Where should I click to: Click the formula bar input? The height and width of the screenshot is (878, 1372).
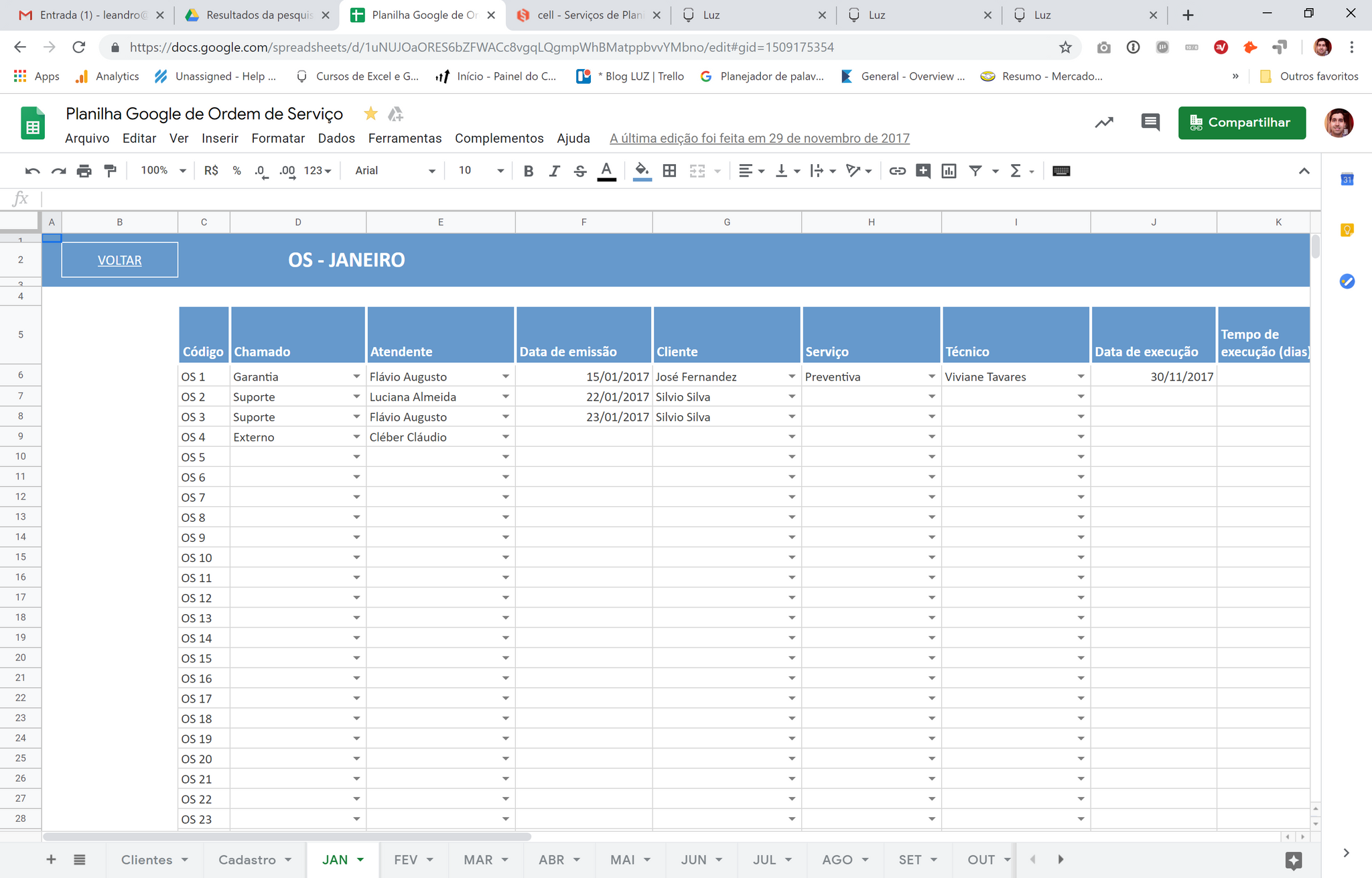click(670, 198)
